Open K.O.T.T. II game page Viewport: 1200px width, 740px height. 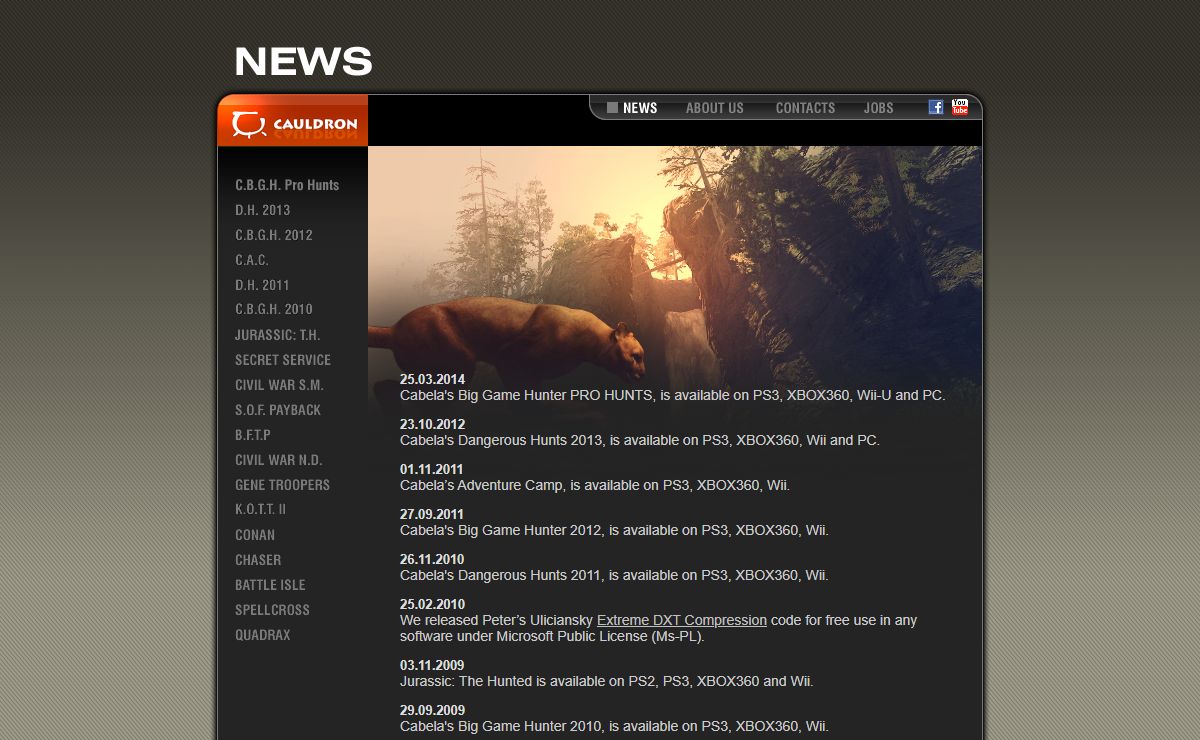point(260,510)
